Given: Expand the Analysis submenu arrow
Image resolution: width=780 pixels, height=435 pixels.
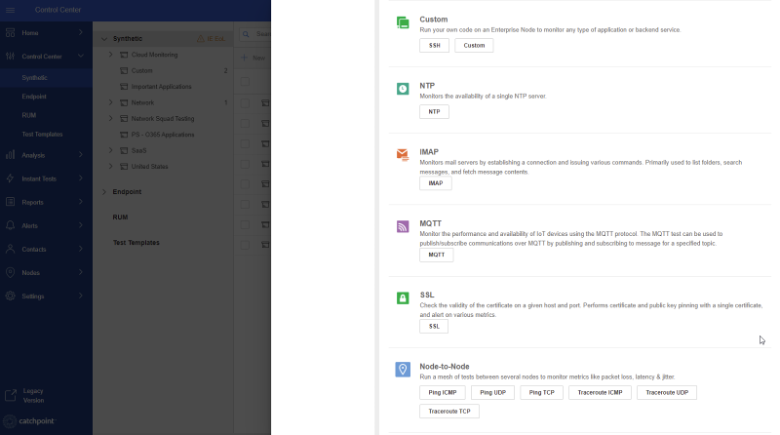Looking at the screenshot, I should tap(81, 155).
